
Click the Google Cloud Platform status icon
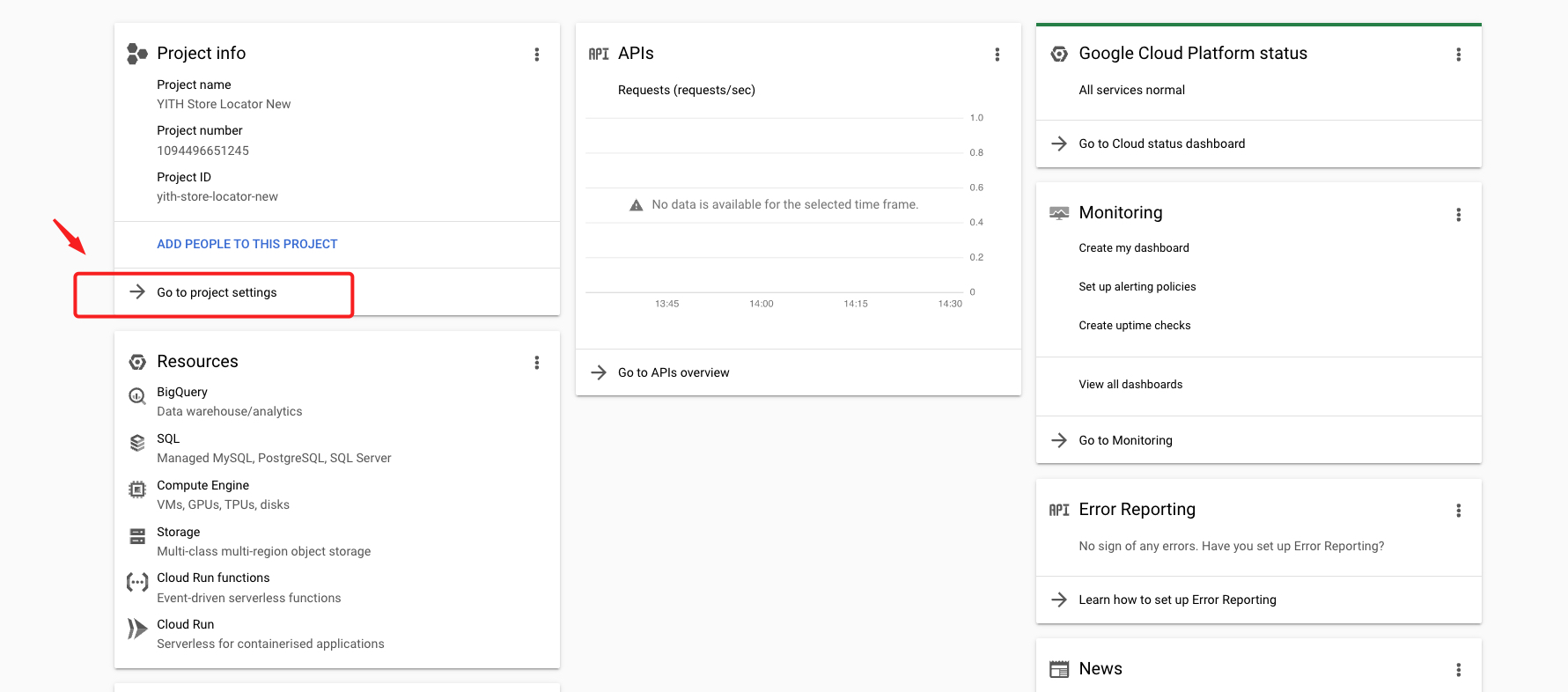tap(1059, 54)
